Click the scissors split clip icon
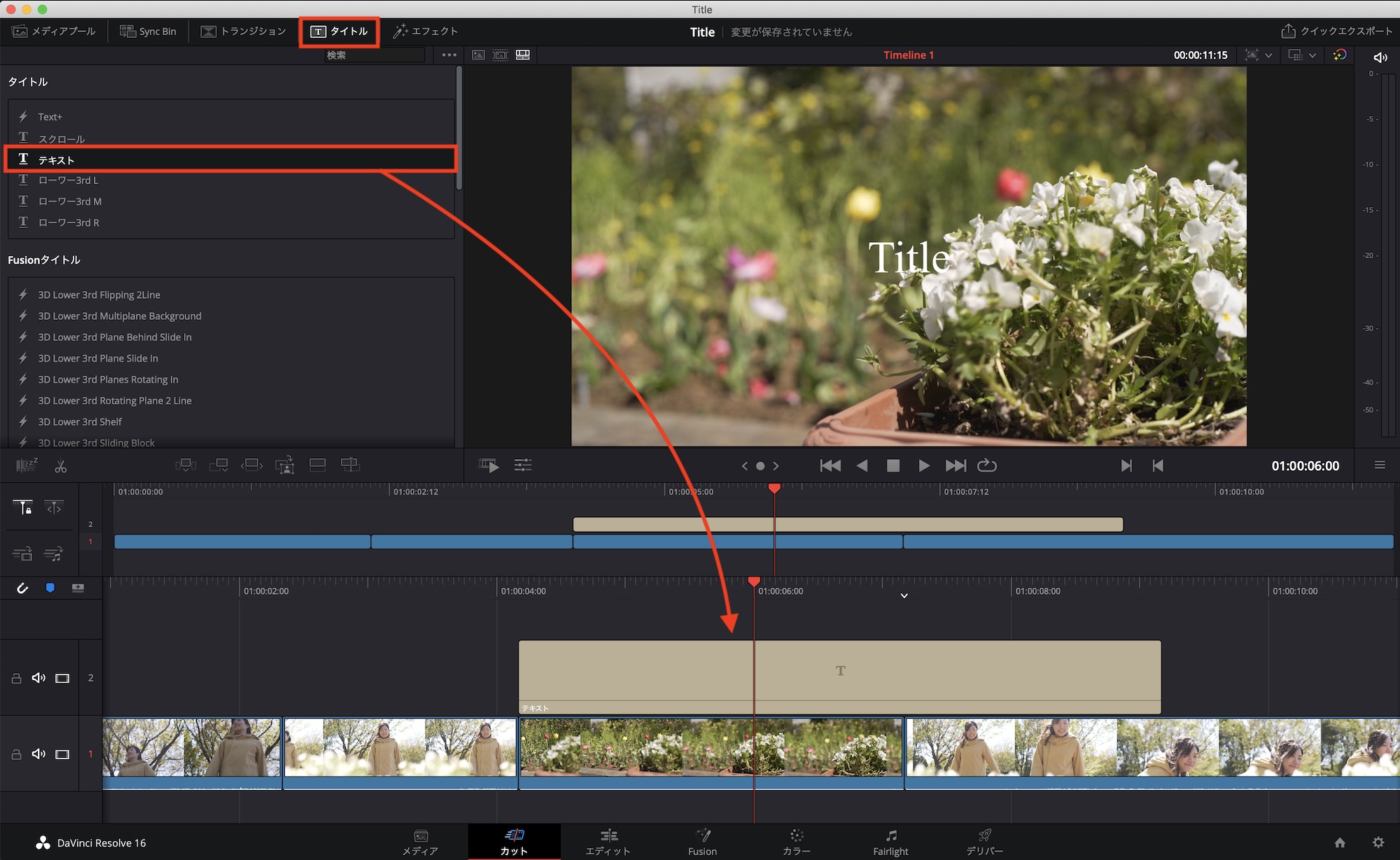This screenshot has width=1400, height=860. coord(61,466)
